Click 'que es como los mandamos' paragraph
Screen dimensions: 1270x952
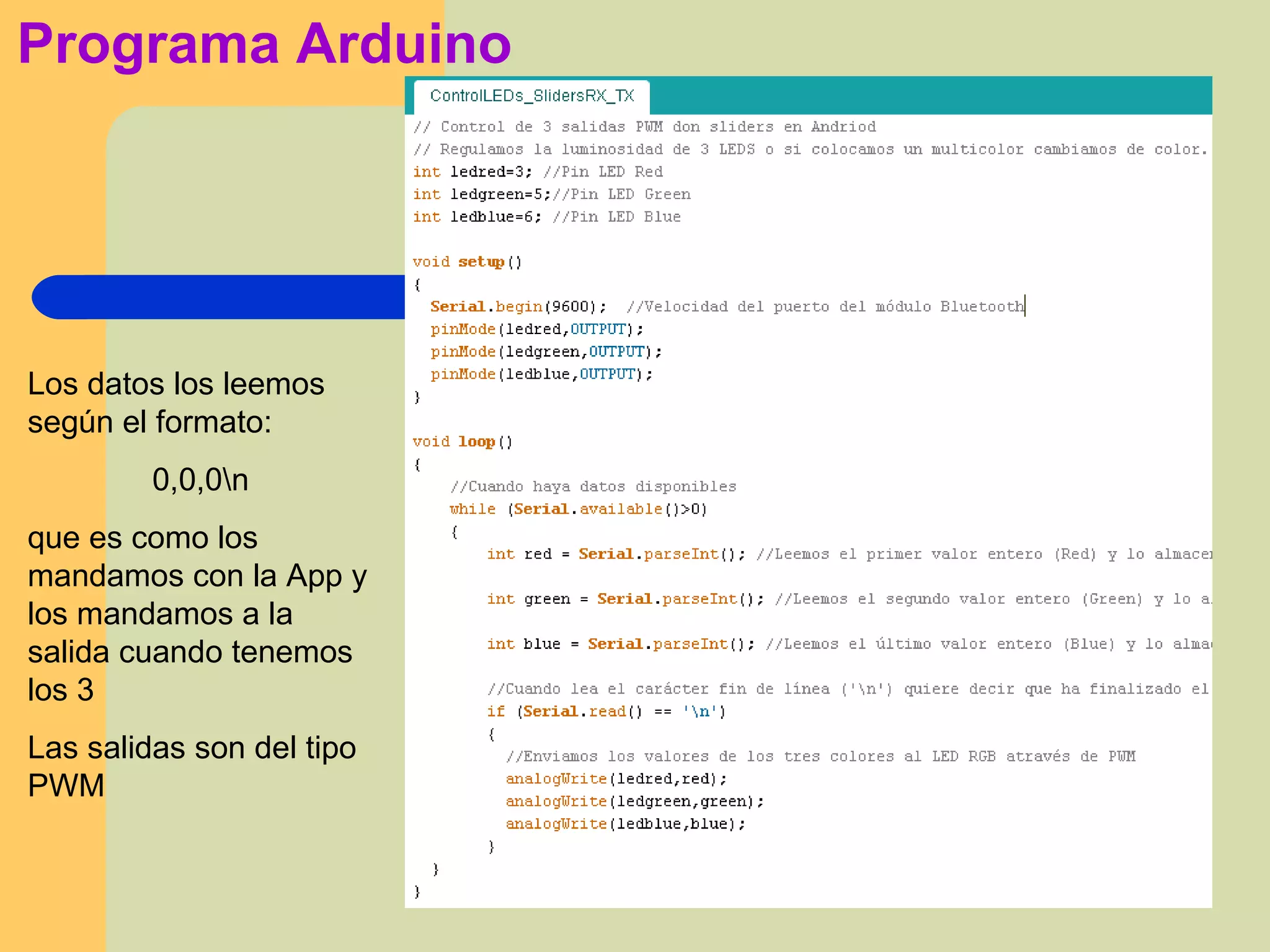197,614
